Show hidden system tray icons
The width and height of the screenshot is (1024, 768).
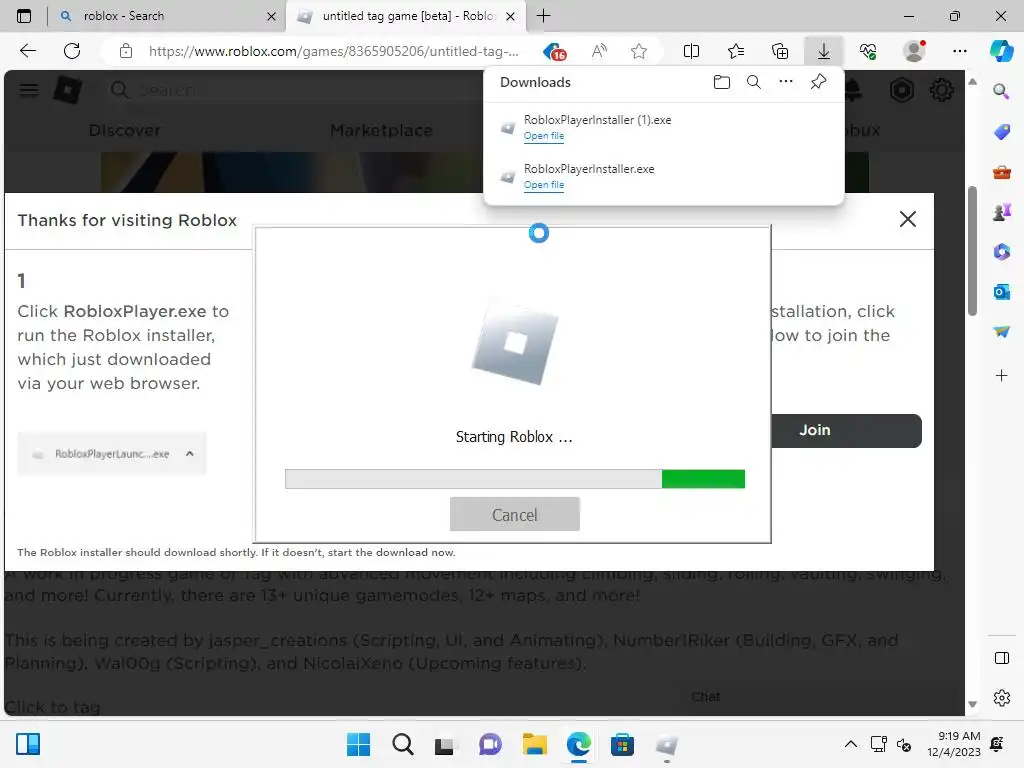[850, 744]
